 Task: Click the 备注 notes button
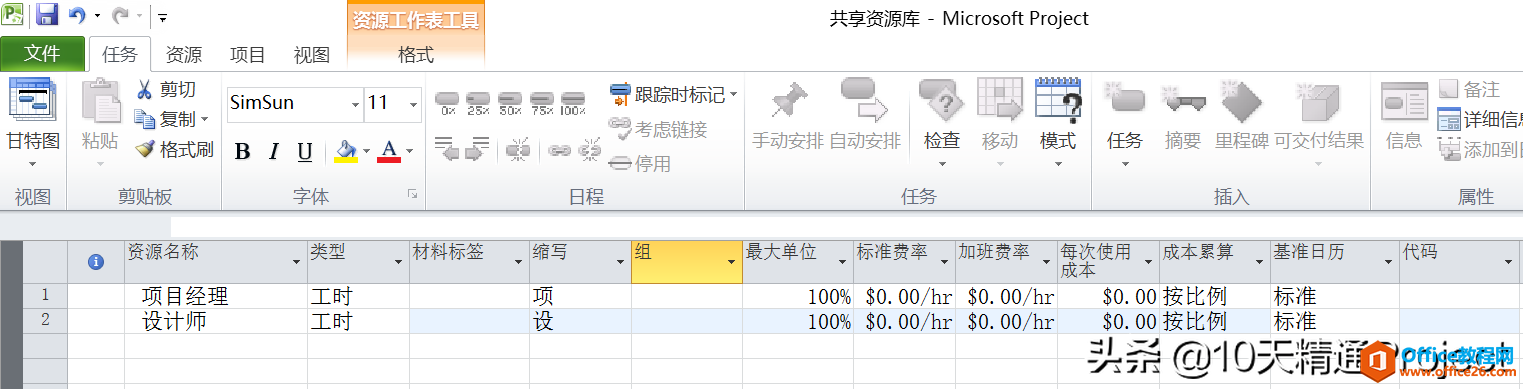pyautogui.click(x=1470, y=90)
